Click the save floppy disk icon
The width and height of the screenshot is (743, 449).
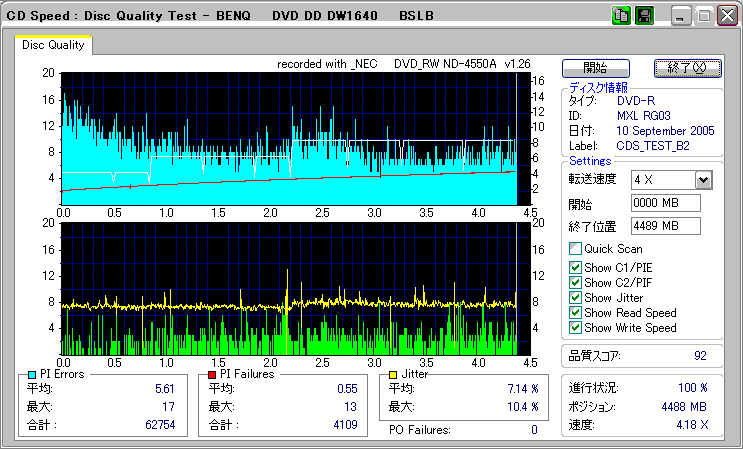click(x=644, y=16)
